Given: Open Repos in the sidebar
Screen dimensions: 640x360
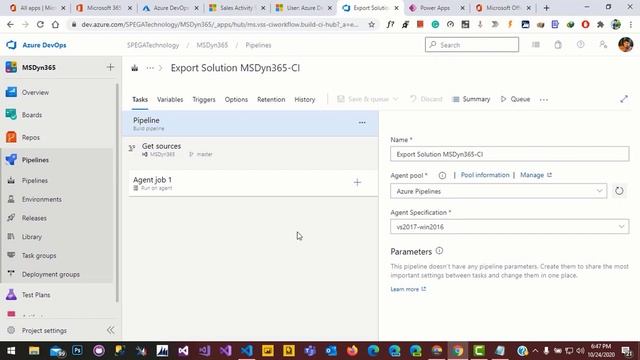Looking at the screenshot, I should click(x=31, y=138).
